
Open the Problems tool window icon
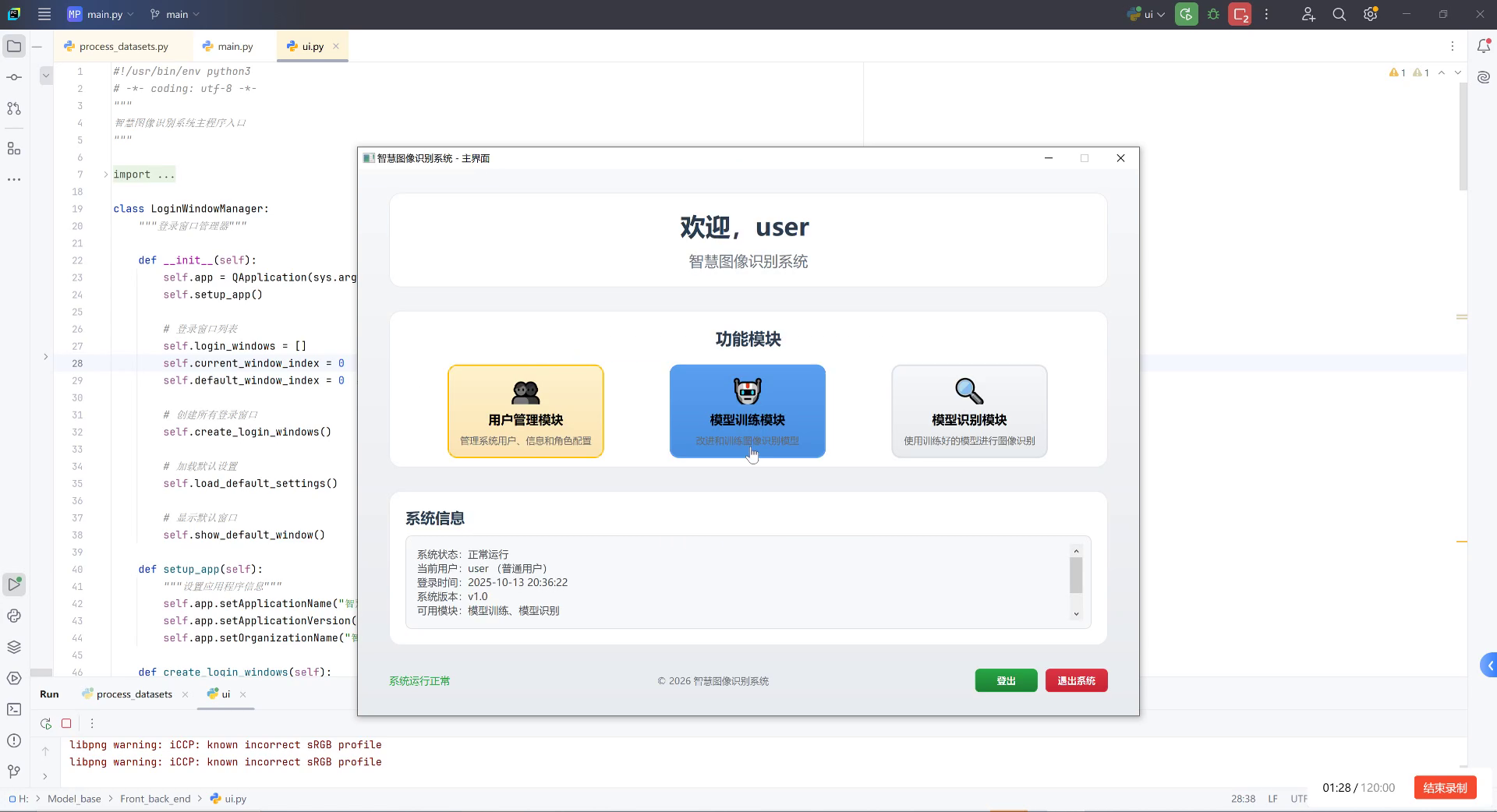(x=13, y=742)
